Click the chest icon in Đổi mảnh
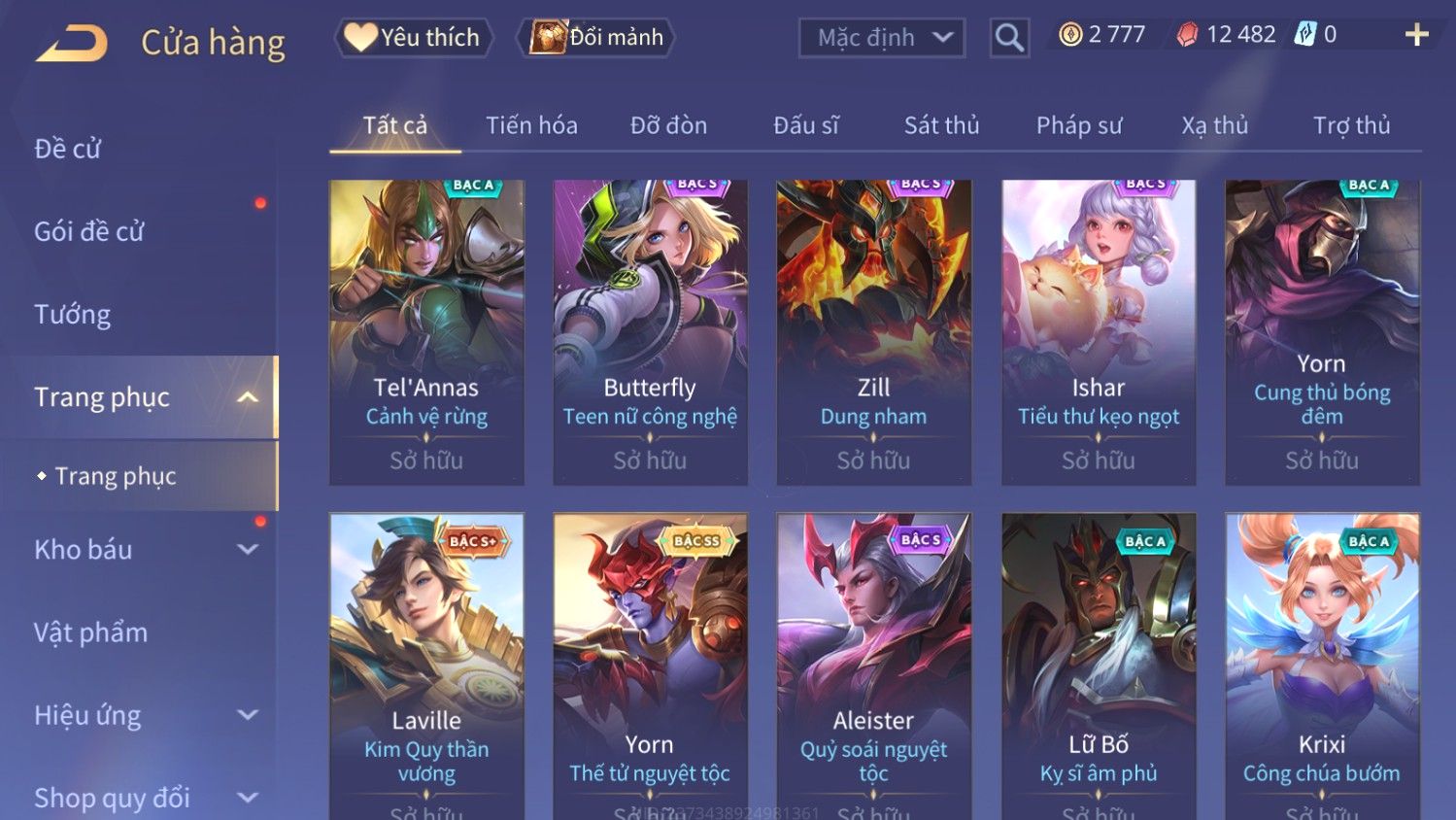 [x=548, y=37]
